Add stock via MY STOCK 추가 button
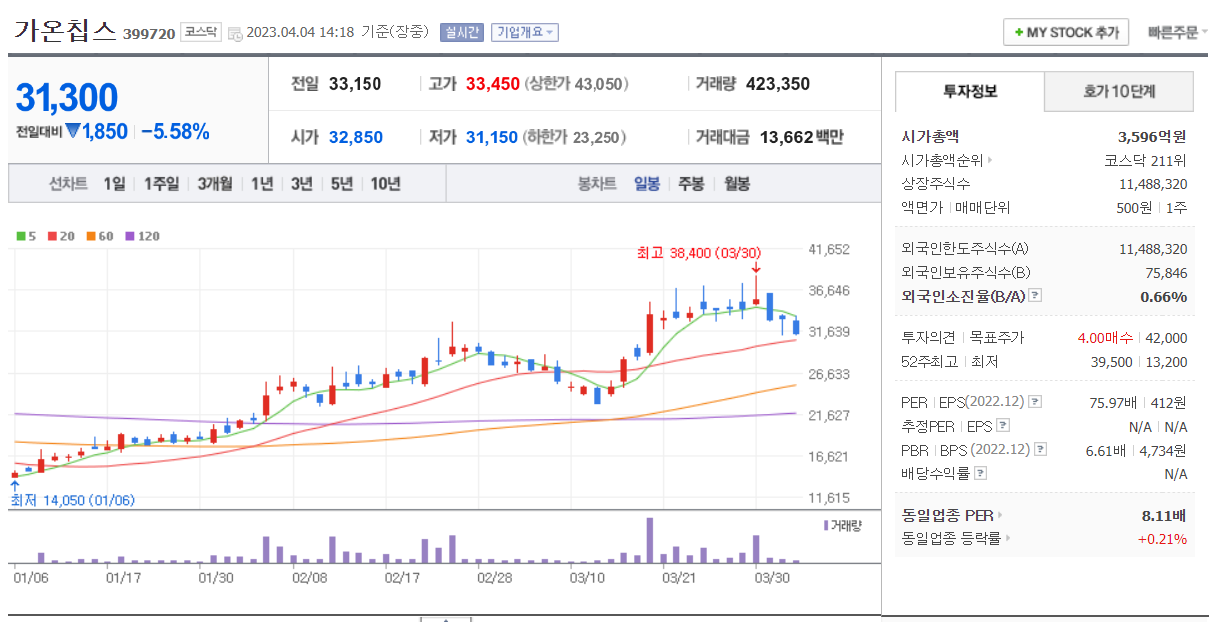This screenshot has height=622, width=1212. click(x=1066, y=32)
